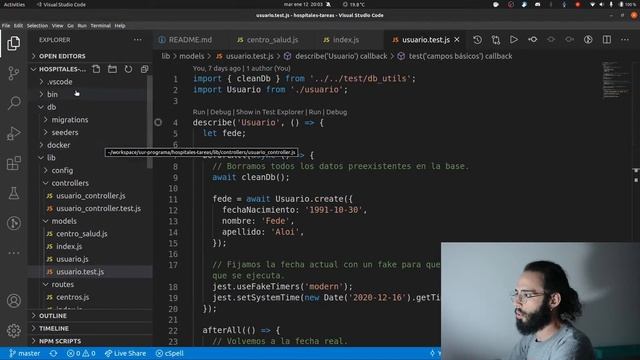Open the Manage gear icon
This screenshot has width=640, height=360.
13,330
